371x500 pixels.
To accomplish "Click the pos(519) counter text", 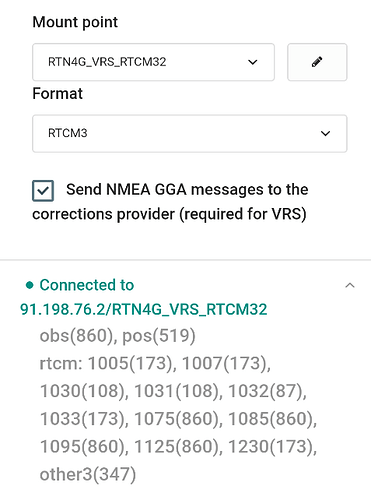I will [159, 336].
